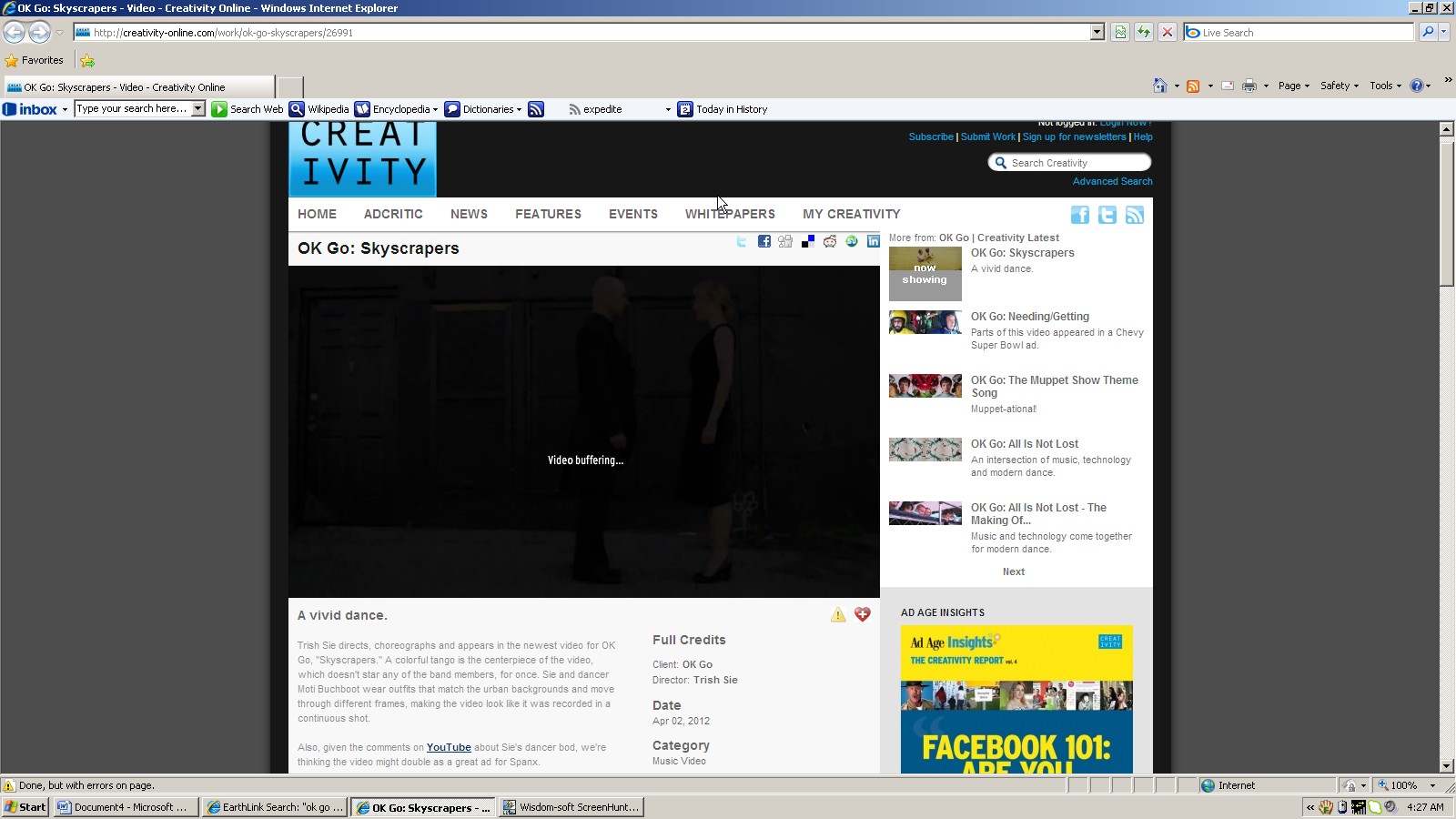Click the Live Search magnifier button
1456x819 pixels.
coord(1427,33)
